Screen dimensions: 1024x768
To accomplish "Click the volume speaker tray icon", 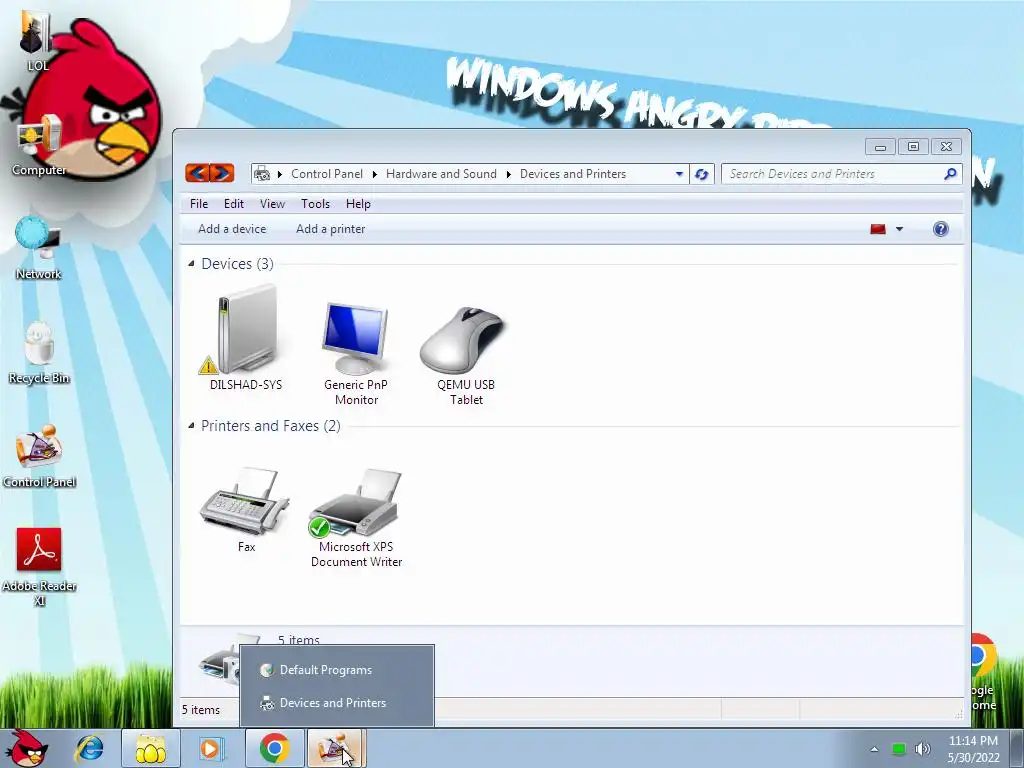I will click(x=922, y=749).
